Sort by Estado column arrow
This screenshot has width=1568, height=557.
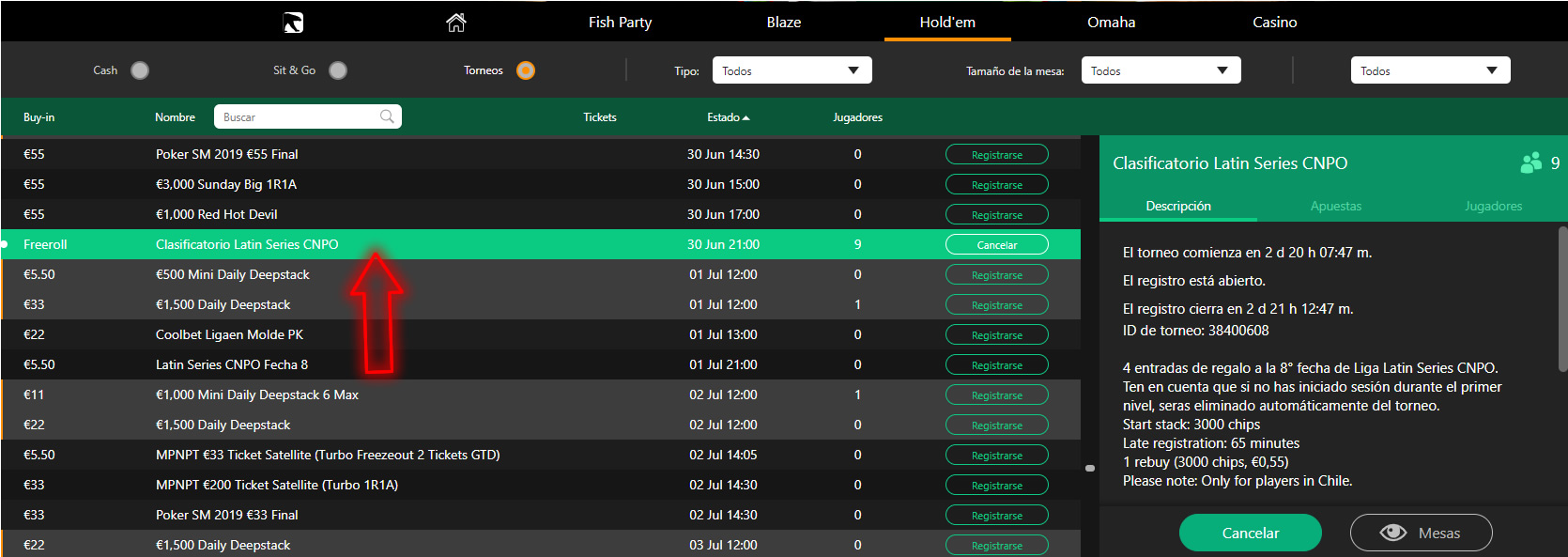(x=746, y=117)
